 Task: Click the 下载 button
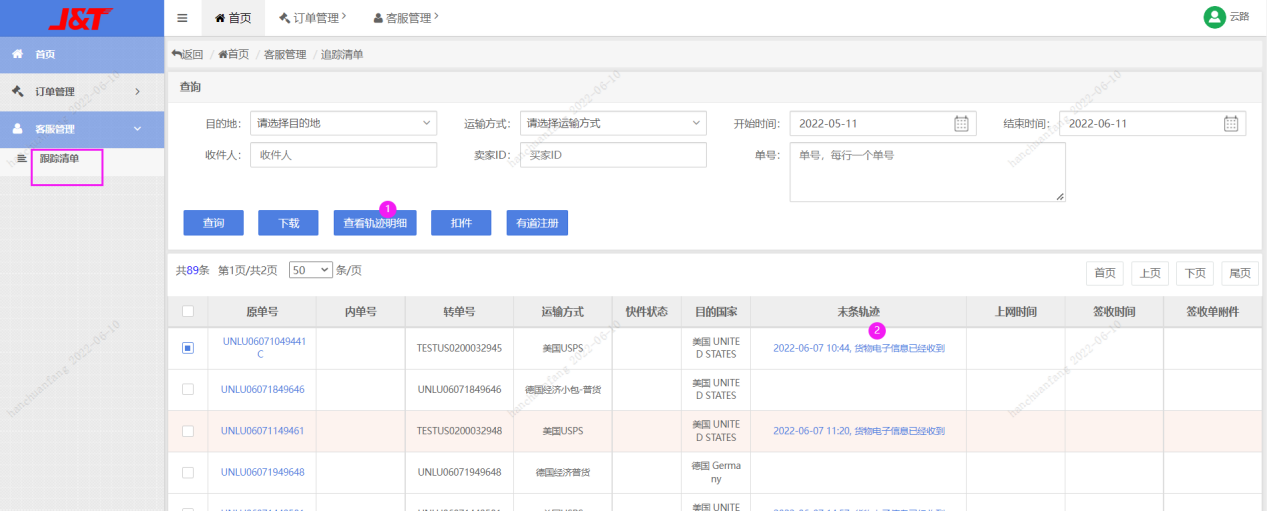pos(288,223)
